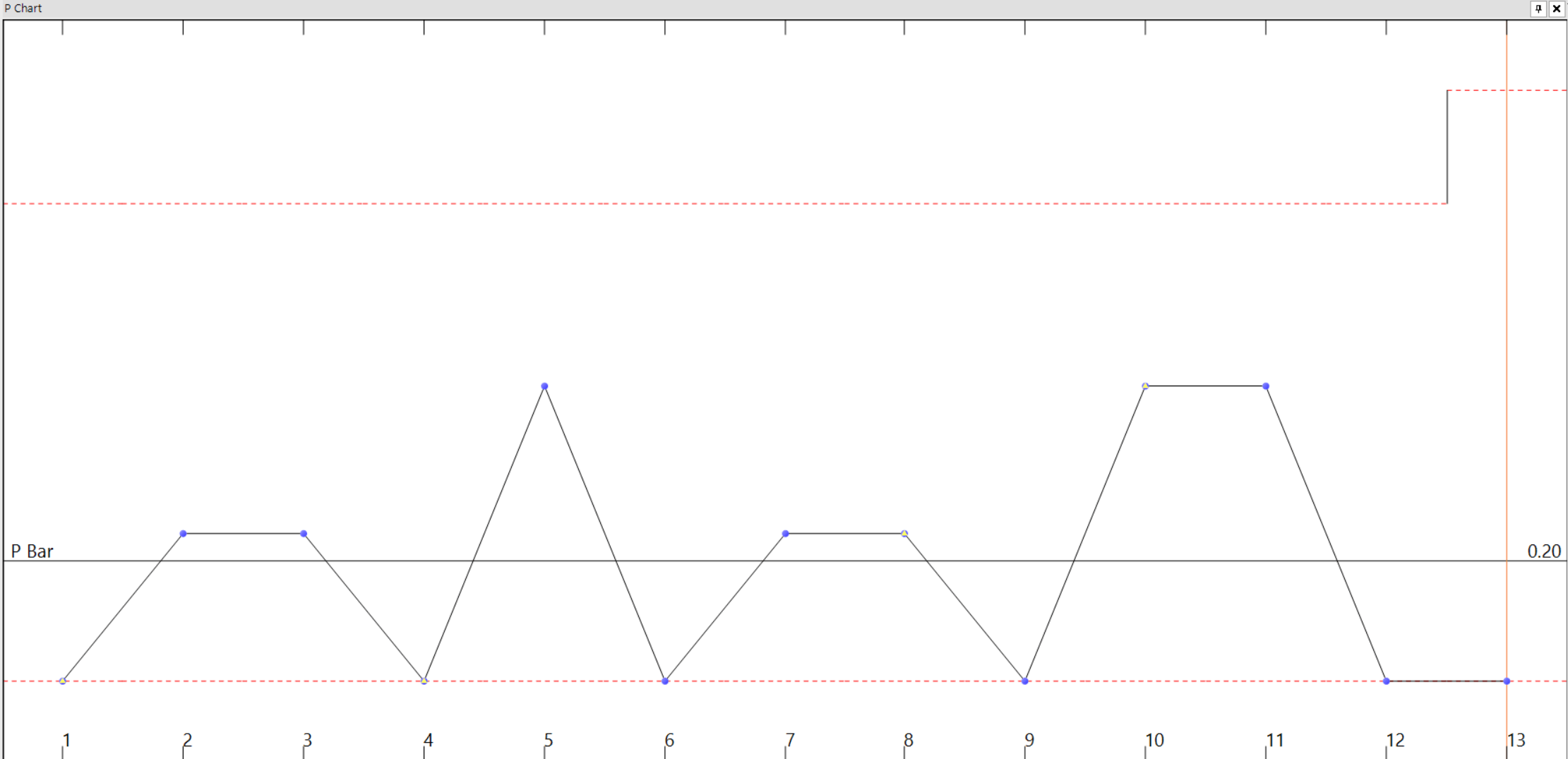Click x-axis label '13'
The image size is (1568, 759).
click(x=1516, y=740)
